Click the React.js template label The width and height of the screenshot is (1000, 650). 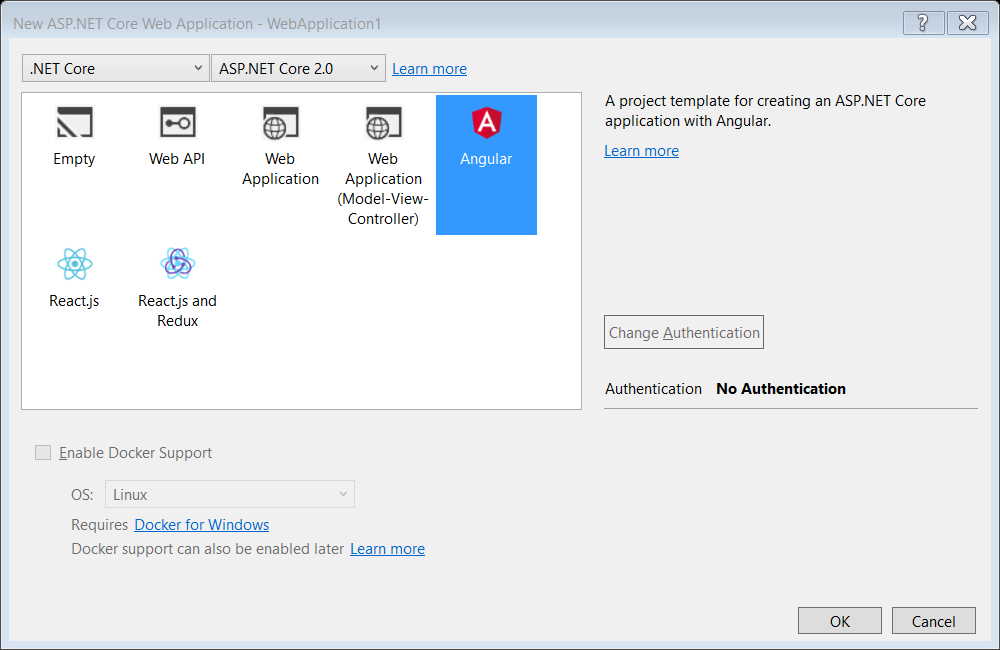tap(74, 301)
